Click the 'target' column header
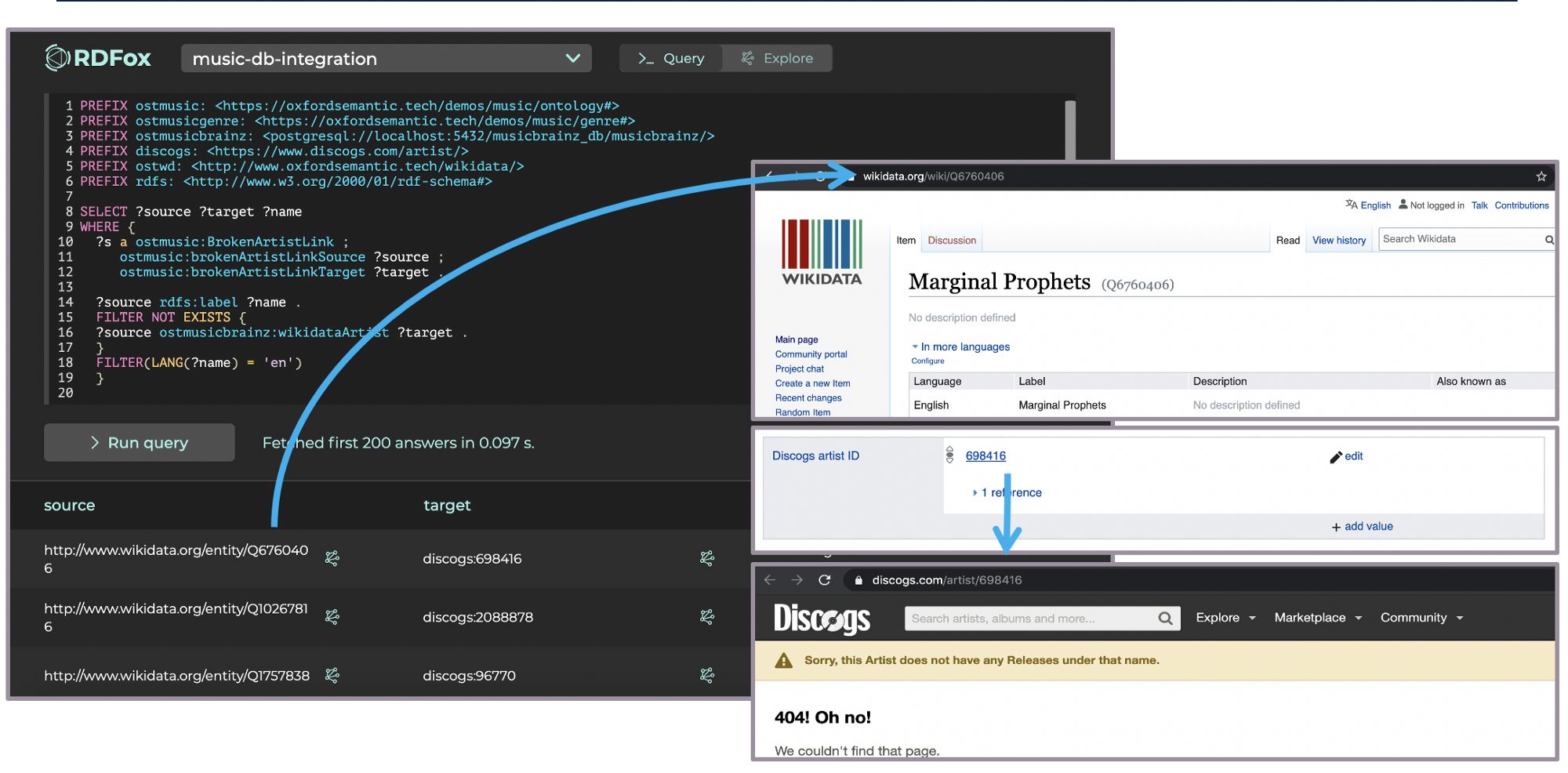This screenshot has height=773, width=1568. pyautogui.click(x=447, y=506)
